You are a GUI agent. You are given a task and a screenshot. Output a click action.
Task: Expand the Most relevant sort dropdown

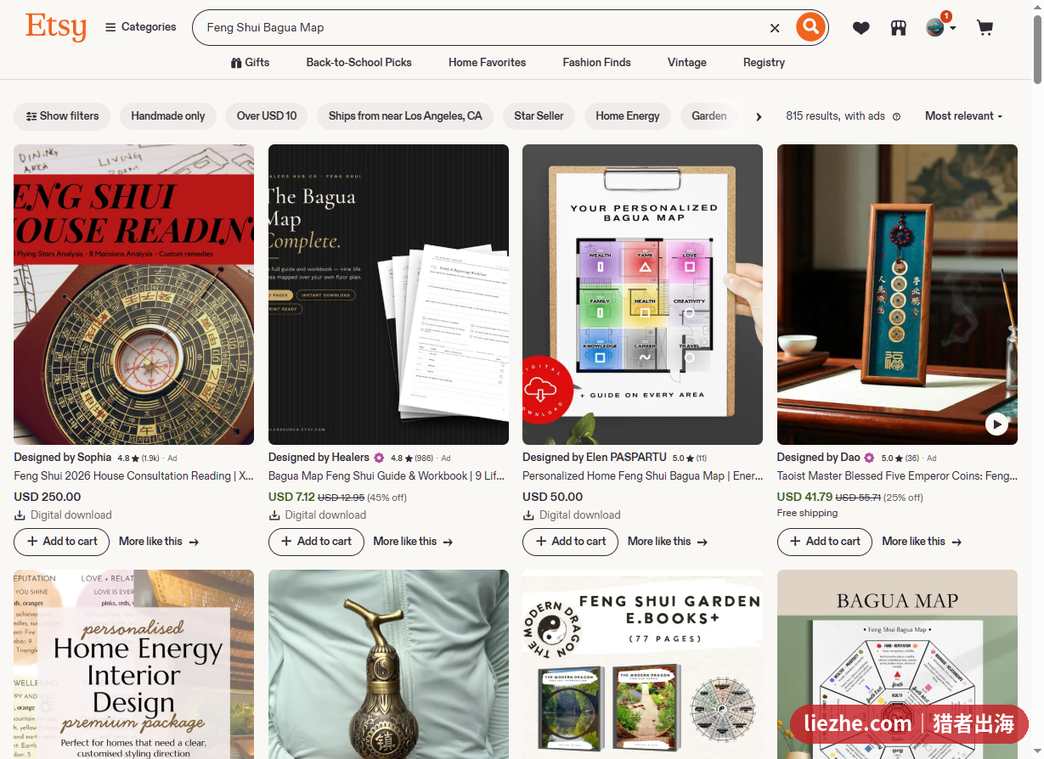963,116
